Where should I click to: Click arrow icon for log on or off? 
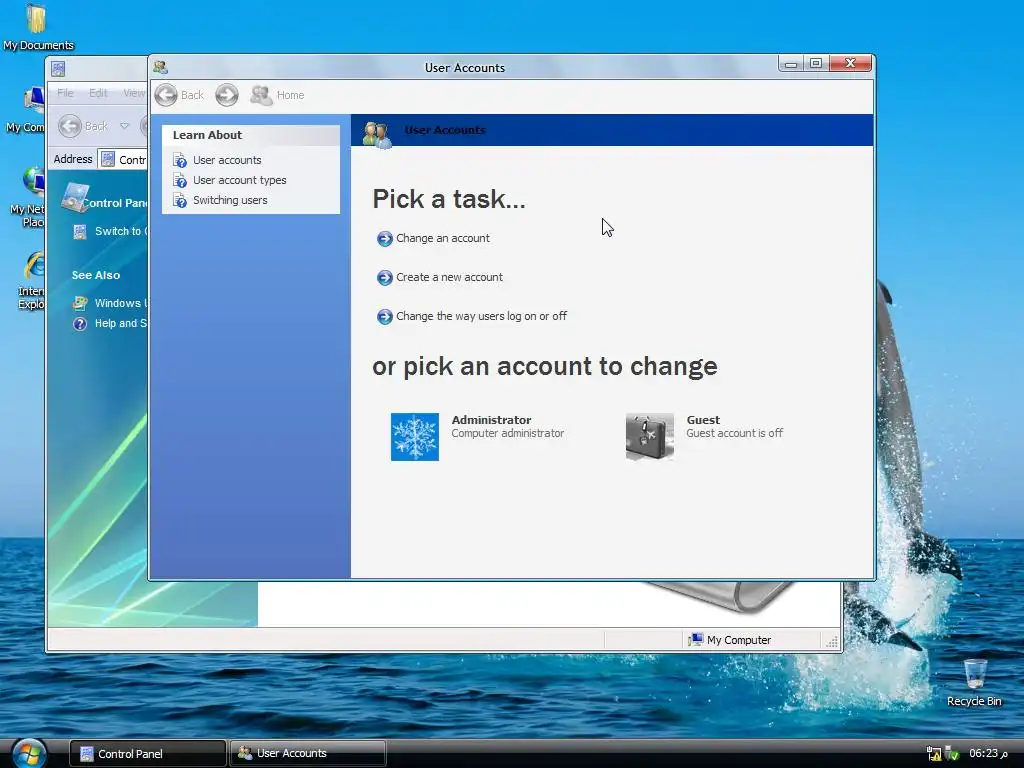coord(385,317)
